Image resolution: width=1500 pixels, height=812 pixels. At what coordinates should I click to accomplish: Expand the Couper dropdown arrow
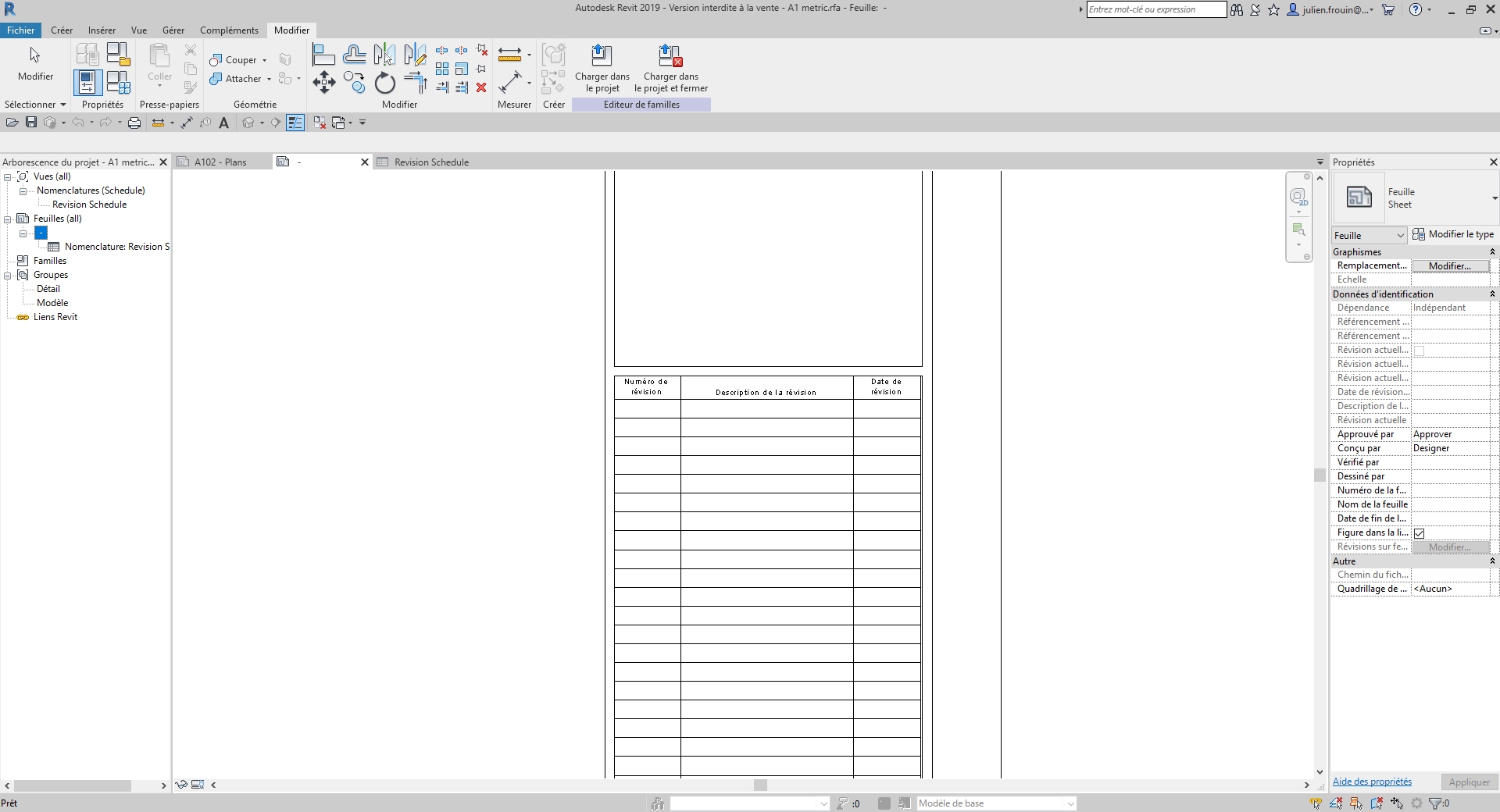[264, 60]
